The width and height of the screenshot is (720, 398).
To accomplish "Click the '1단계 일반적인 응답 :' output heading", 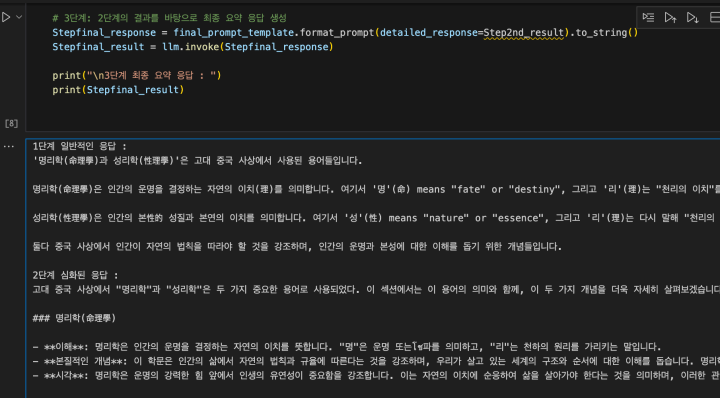I will pos(79,146).
